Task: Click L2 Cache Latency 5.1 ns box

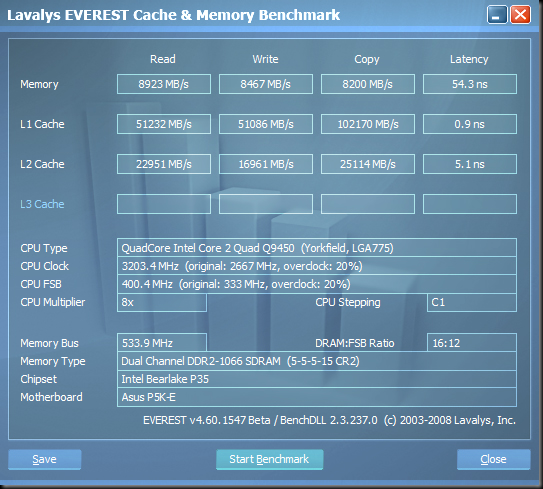Action: point(470,164)
